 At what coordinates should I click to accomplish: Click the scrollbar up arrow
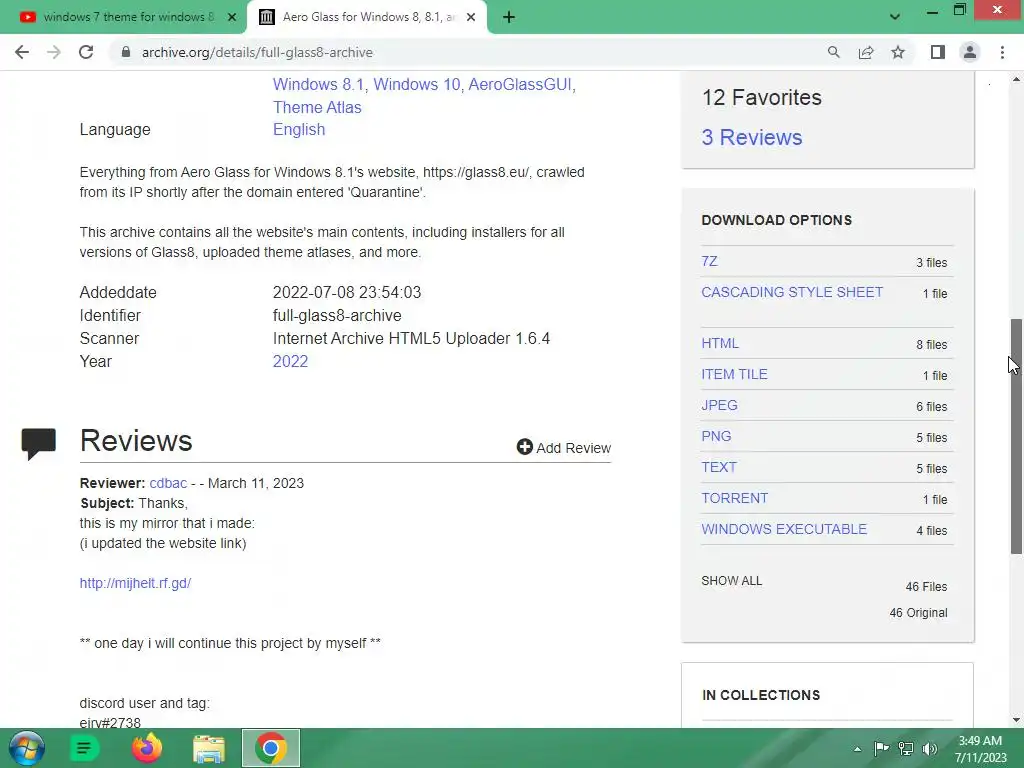tap(1016, 79)
